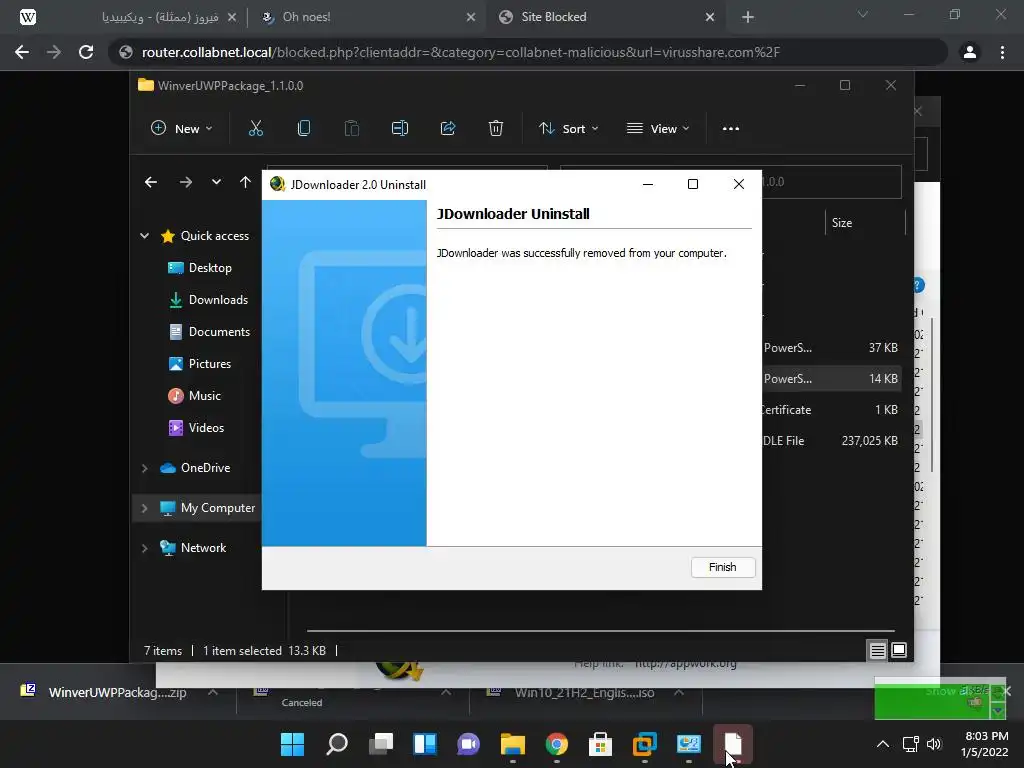
Task: Click the Delete trash icon in File Explorer
Action: pyautogui.click(x=496, y=129)
